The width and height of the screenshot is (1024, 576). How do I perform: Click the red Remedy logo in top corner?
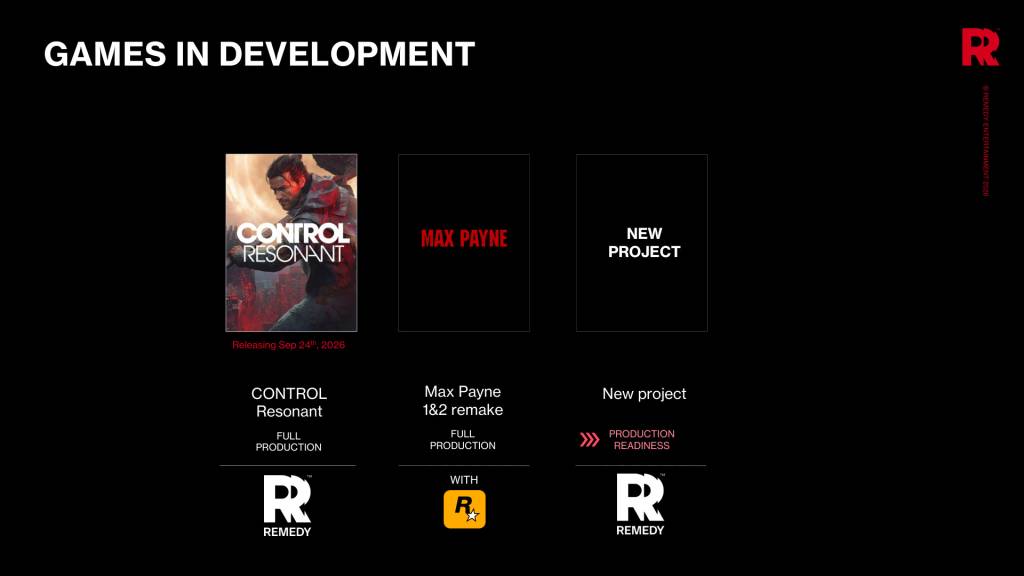coord(980,47)
